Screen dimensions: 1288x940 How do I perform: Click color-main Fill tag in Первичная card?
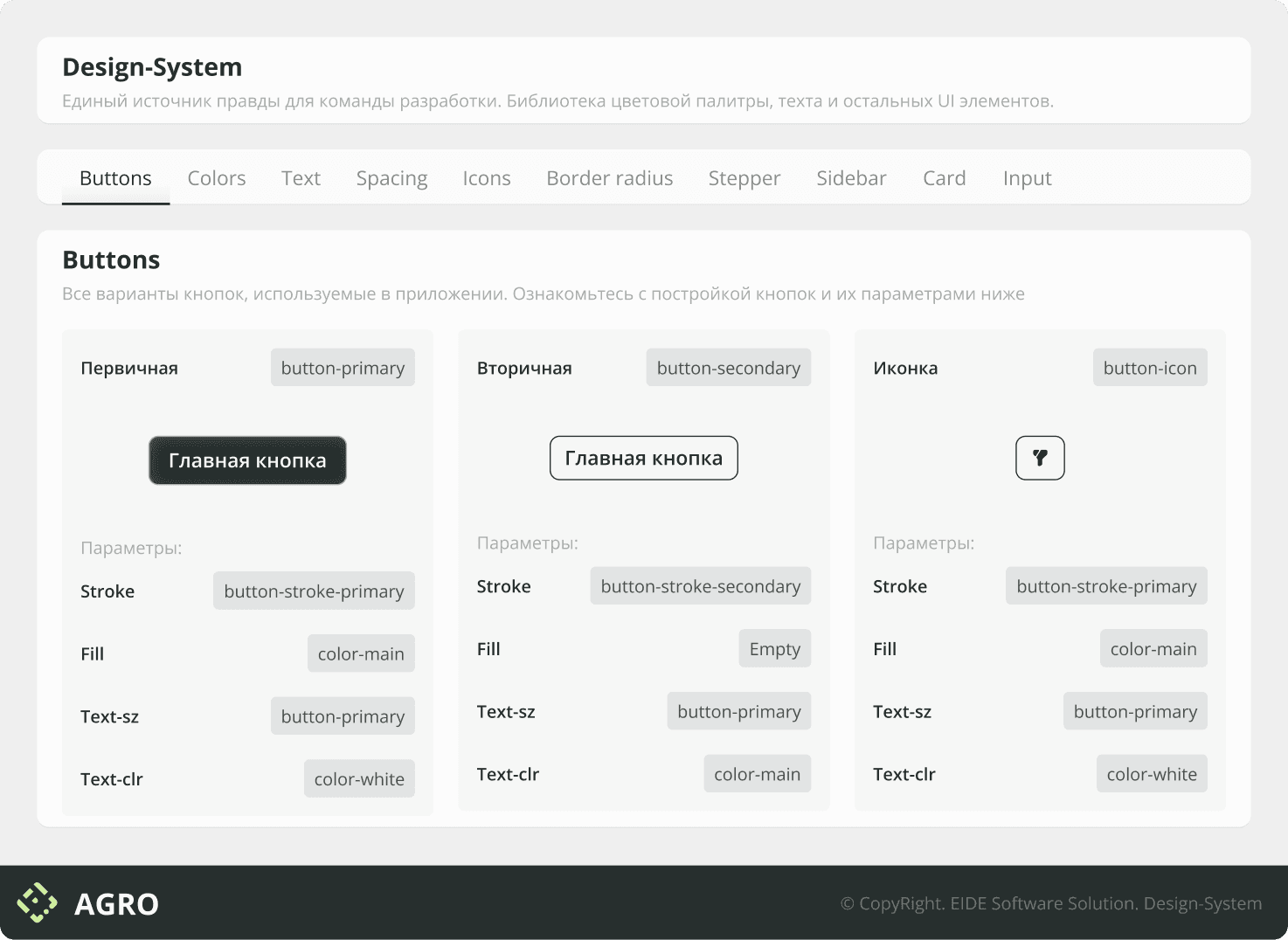pyautogui.click(x=361, y=653)
